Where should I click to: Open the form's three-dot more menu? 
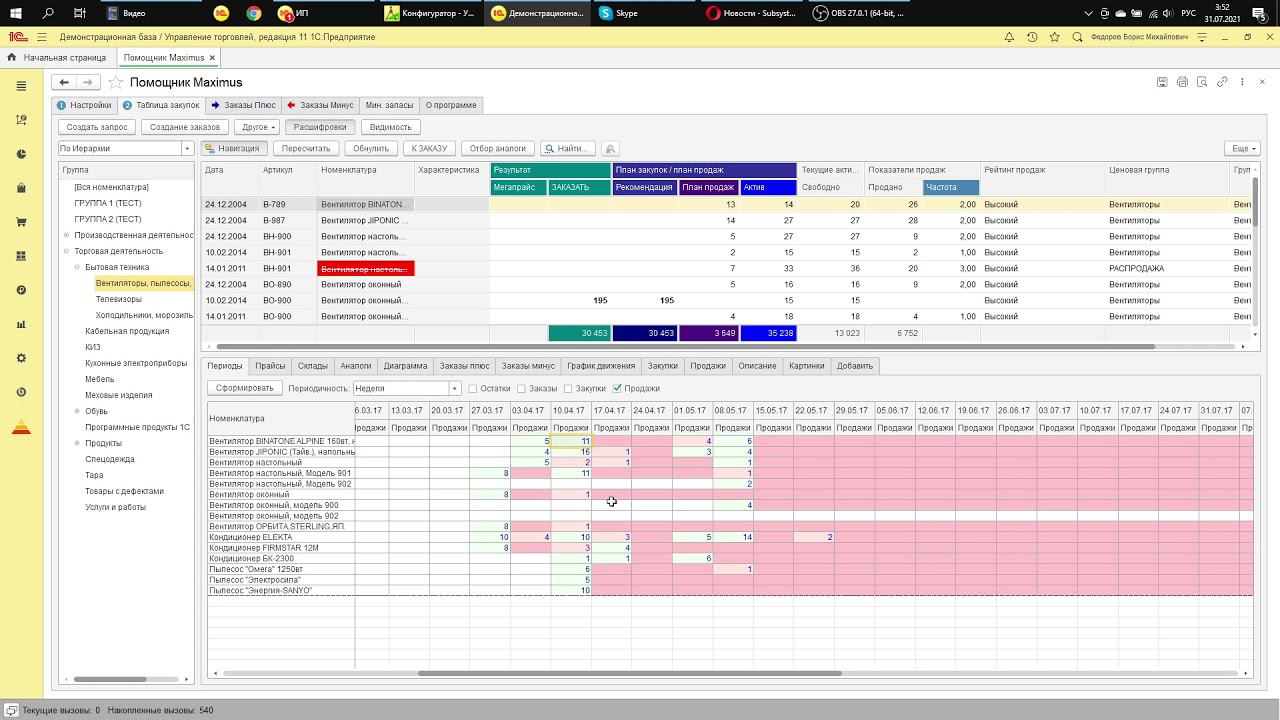click(1242, 82)
